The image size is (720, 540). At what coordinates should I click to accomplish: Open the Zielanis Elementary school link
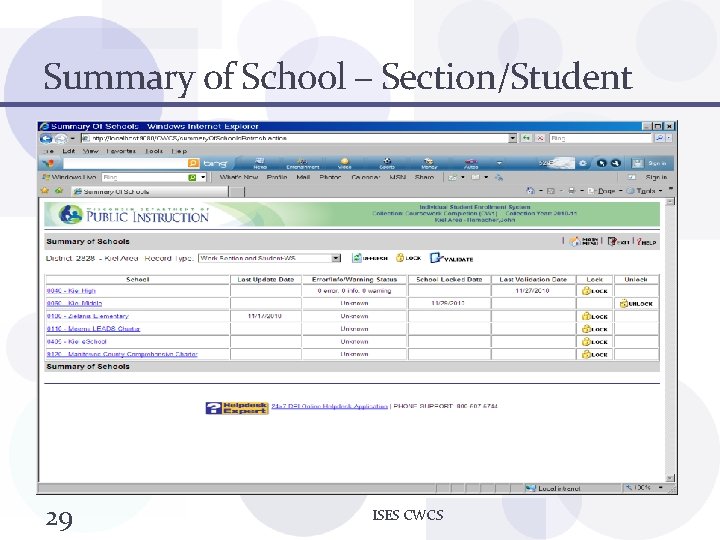point(88,316)
